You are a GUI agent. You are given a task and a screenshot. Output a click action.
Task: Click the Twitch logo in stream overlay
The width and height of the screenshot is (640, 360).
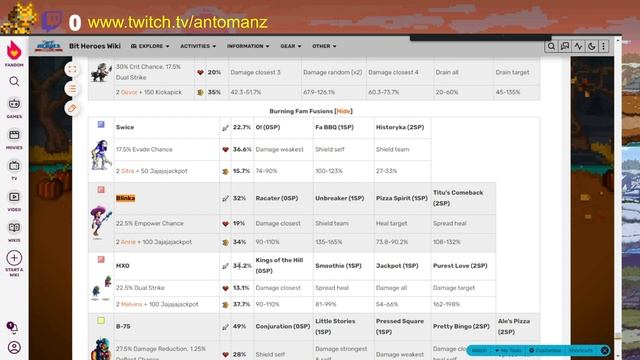pos(52,21)
